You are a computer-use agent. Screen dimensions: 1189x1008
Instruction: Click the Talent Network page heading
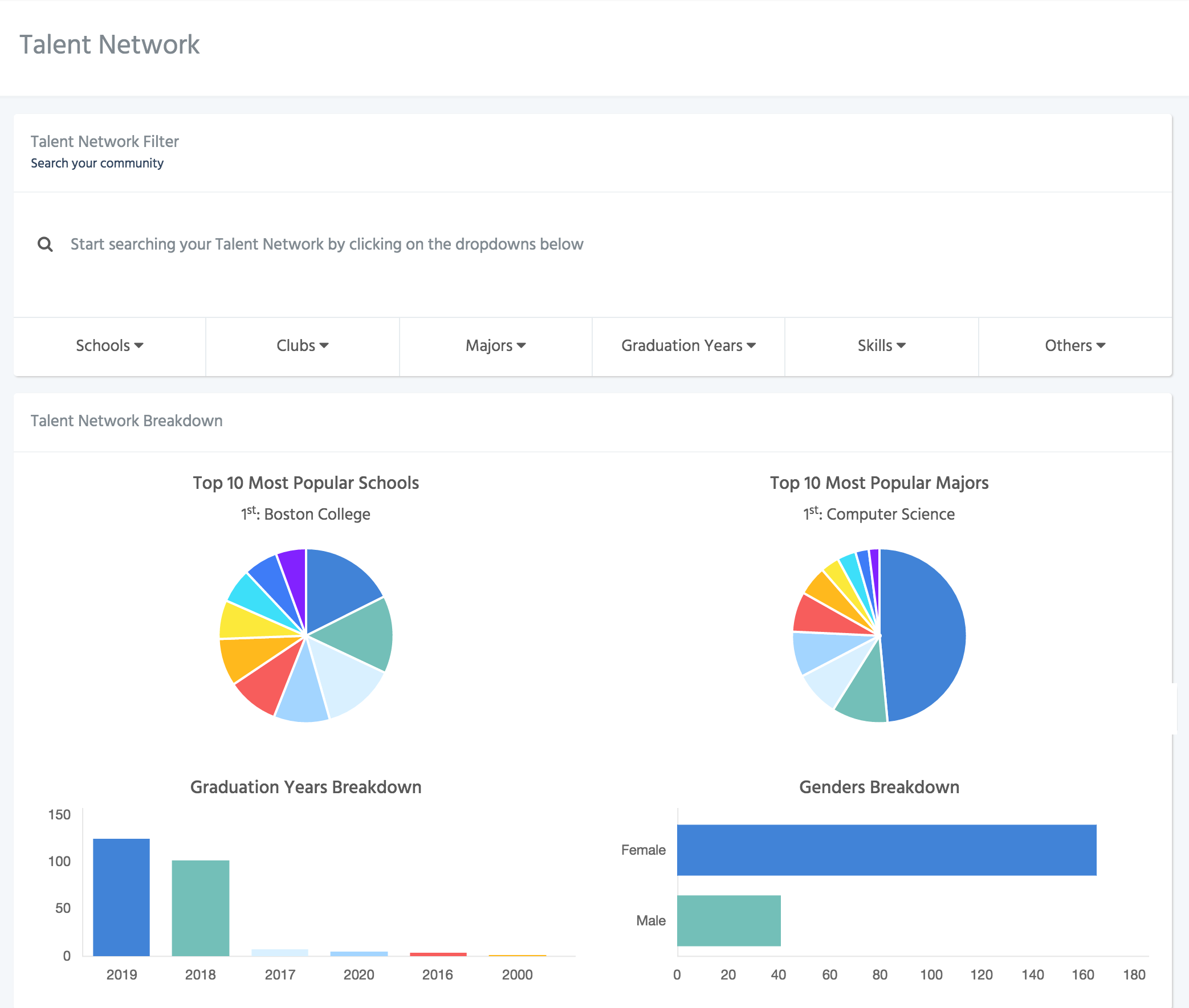click(109, 44)
